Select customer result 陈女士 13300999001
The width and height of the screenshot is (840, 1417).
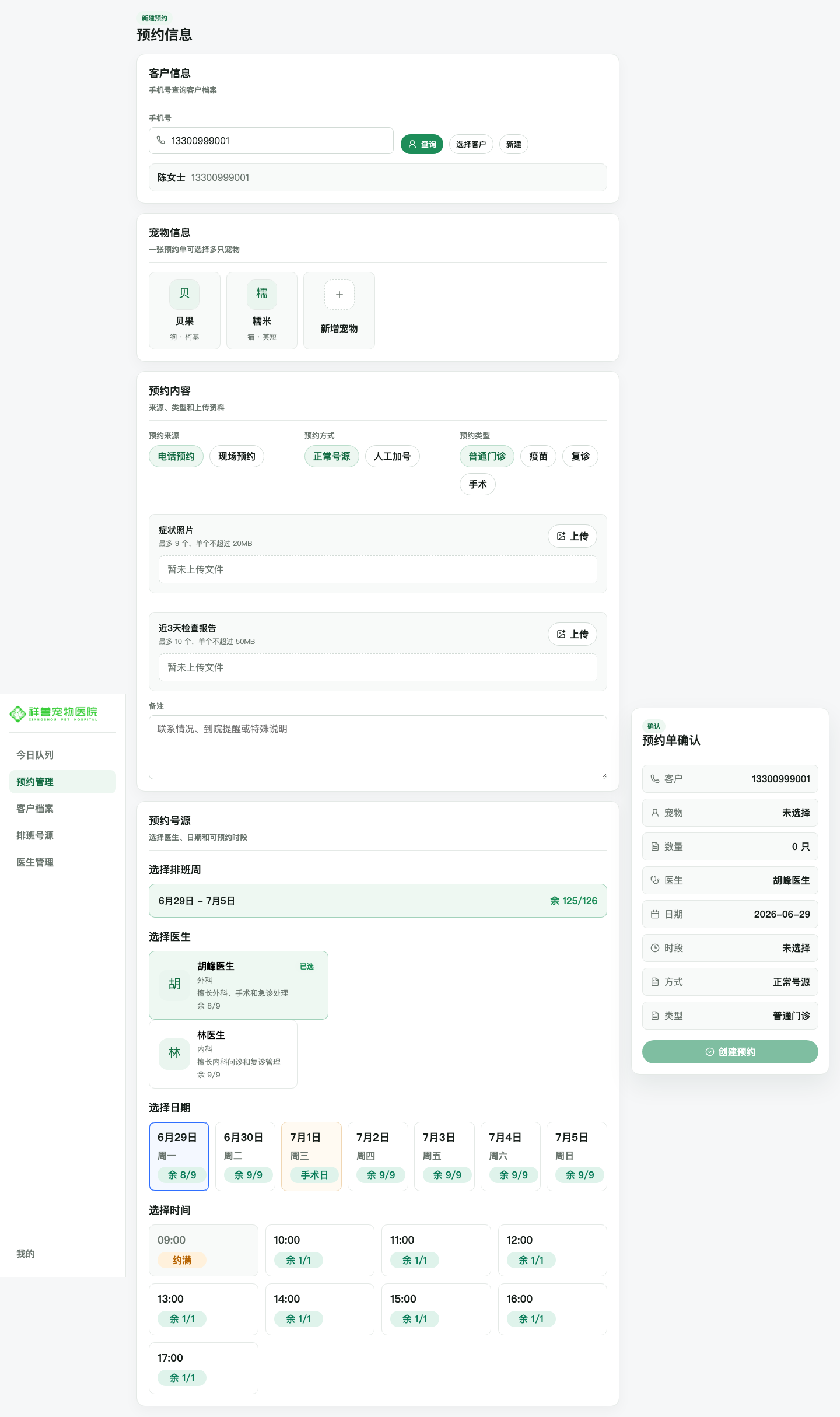(378, 177)
